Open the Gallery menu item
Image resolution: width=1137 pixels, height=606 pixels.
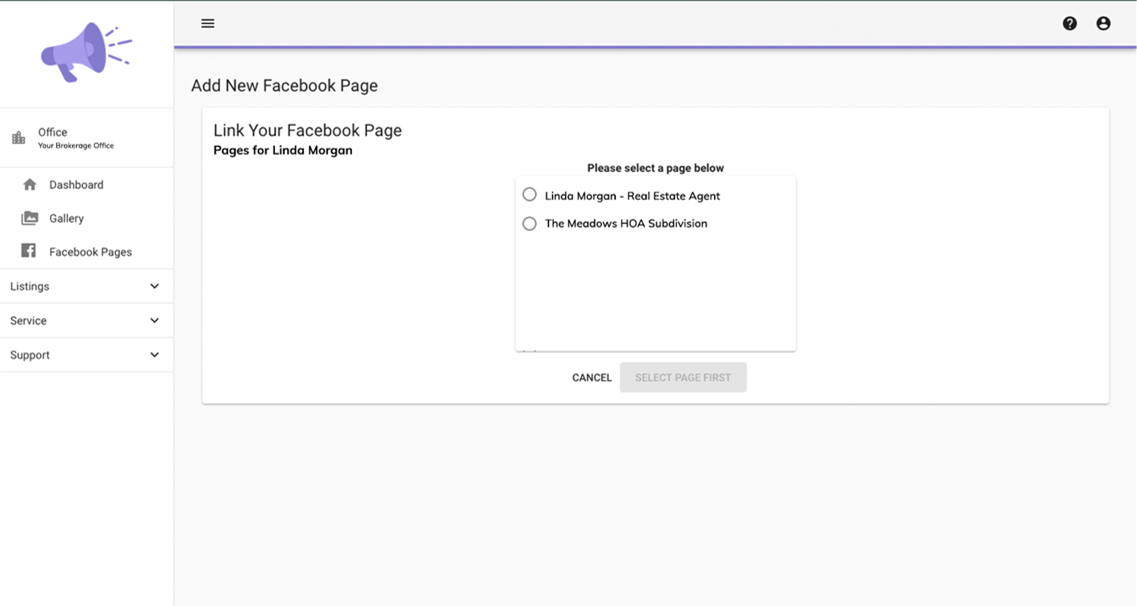click(x=67, y=218)
